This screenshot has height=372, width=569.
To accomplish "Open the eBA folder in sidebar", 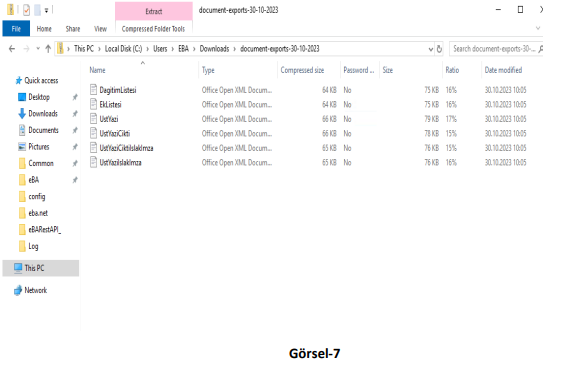I will pos(33,180).
